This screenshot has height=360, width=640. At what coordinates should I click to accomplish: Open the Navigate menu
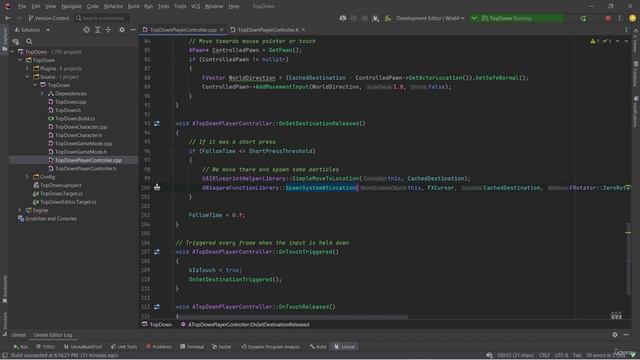click(71, 7)
